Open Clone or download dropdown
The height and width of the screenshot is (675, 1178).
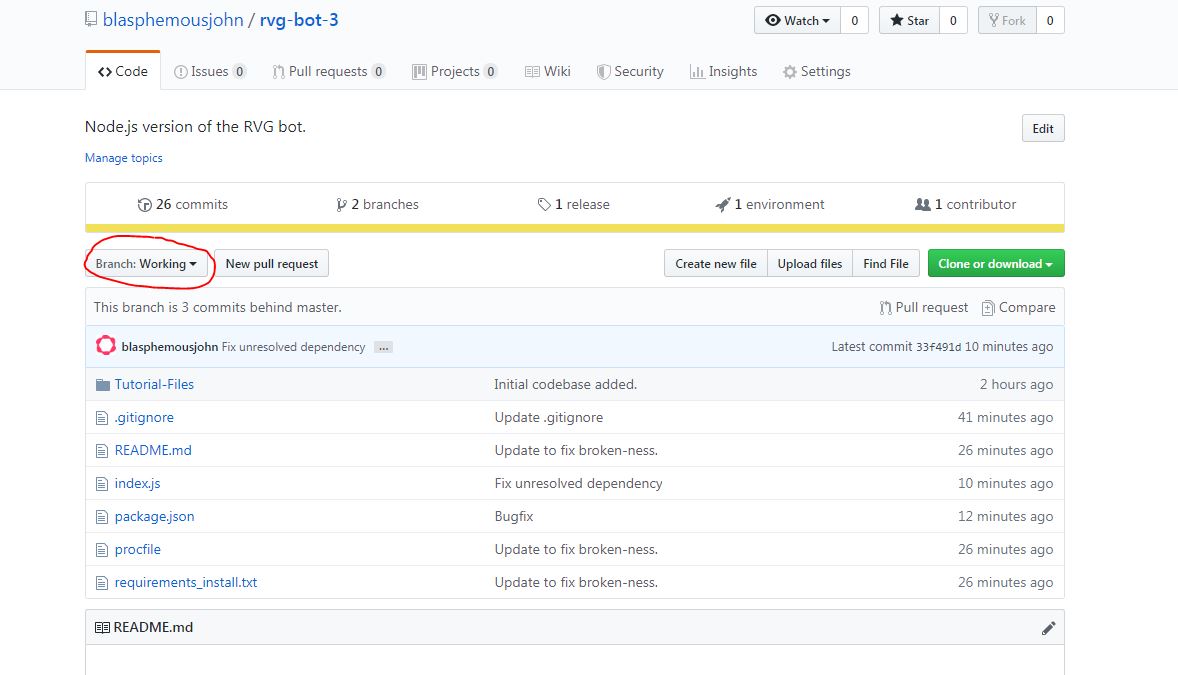pyautogui.click(x=995, y=264)
